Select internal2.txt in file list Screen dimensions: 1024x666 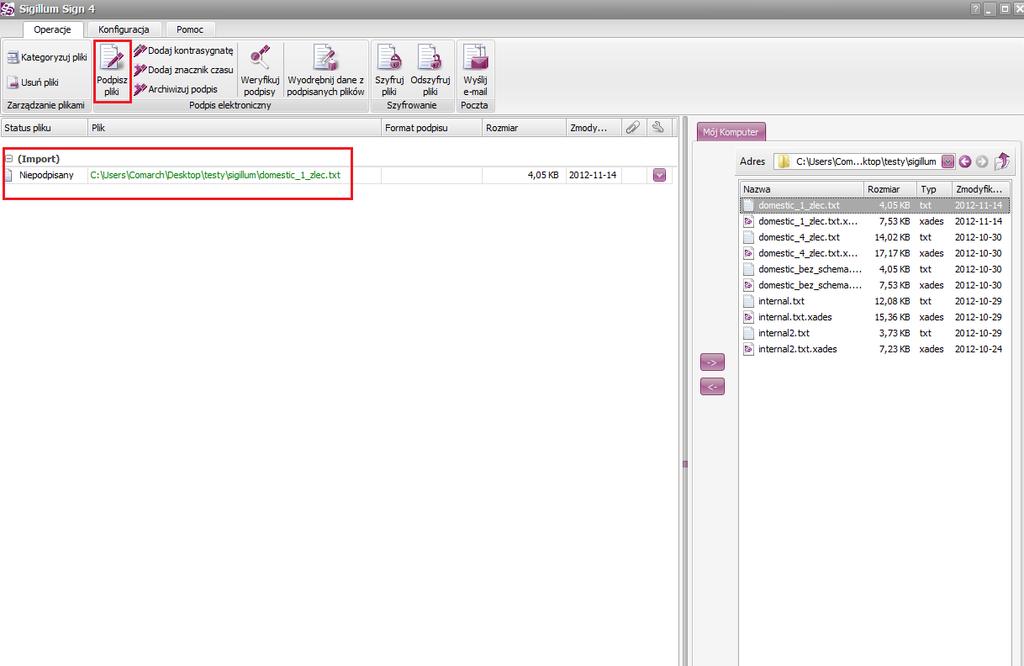pos(875,333)
